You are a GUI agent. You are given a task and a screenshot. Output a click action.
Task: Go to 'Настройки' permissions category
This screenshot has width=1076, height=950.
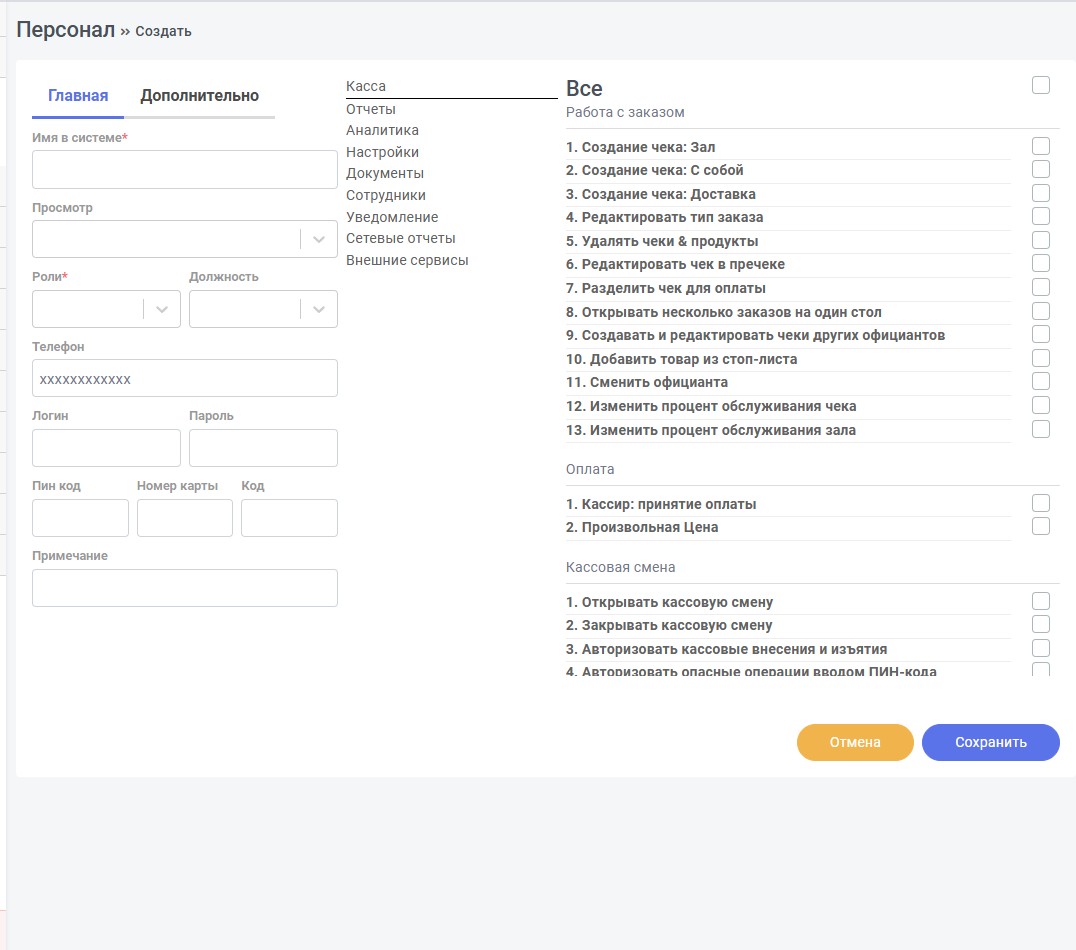382,152
